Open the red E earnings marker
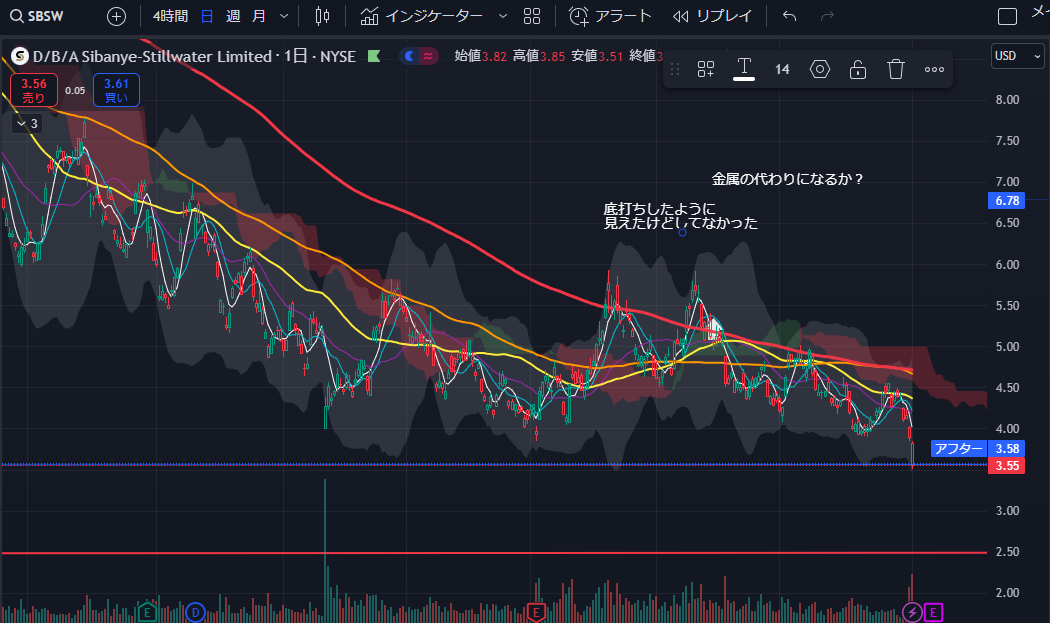Viewport: 1050px width, 623px height. (x=536, y=612)
